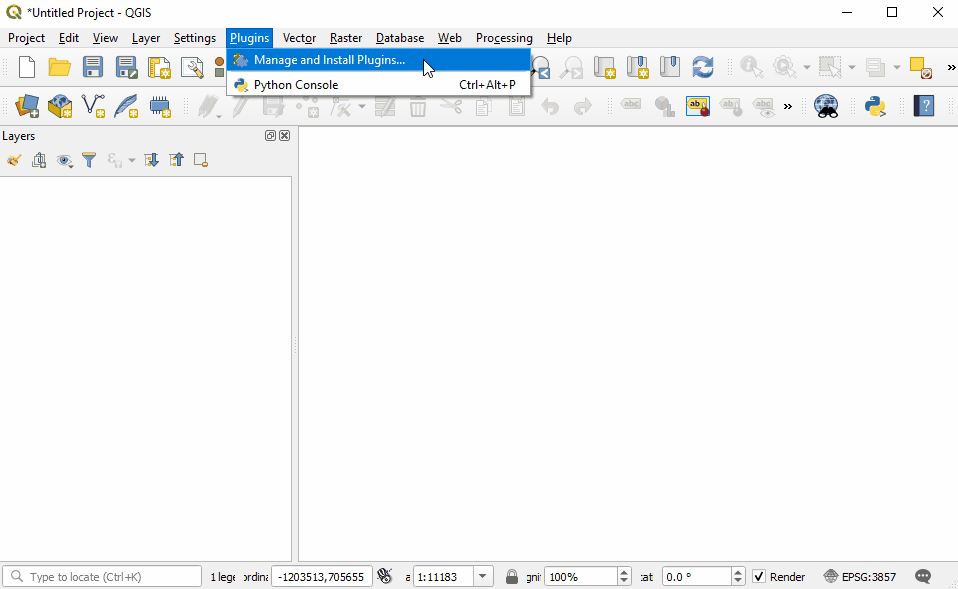The width and height of the screenshot is (958, 589).
Task: Save the project using the floppy disk icon
Action: pos(93,67)
